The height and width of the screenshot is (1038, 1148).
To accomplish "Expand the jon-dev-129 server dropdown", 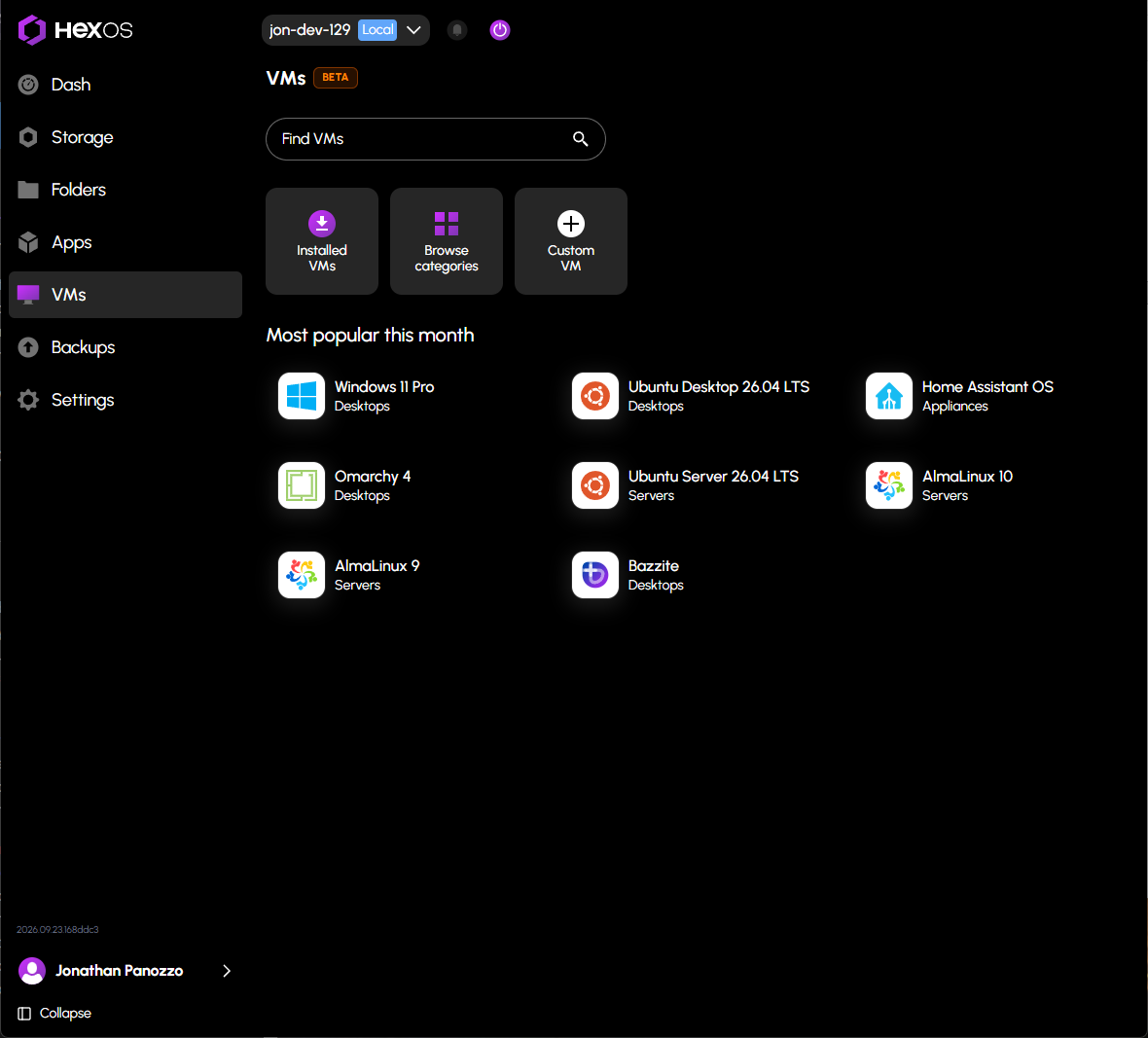I will coord(345,30).
